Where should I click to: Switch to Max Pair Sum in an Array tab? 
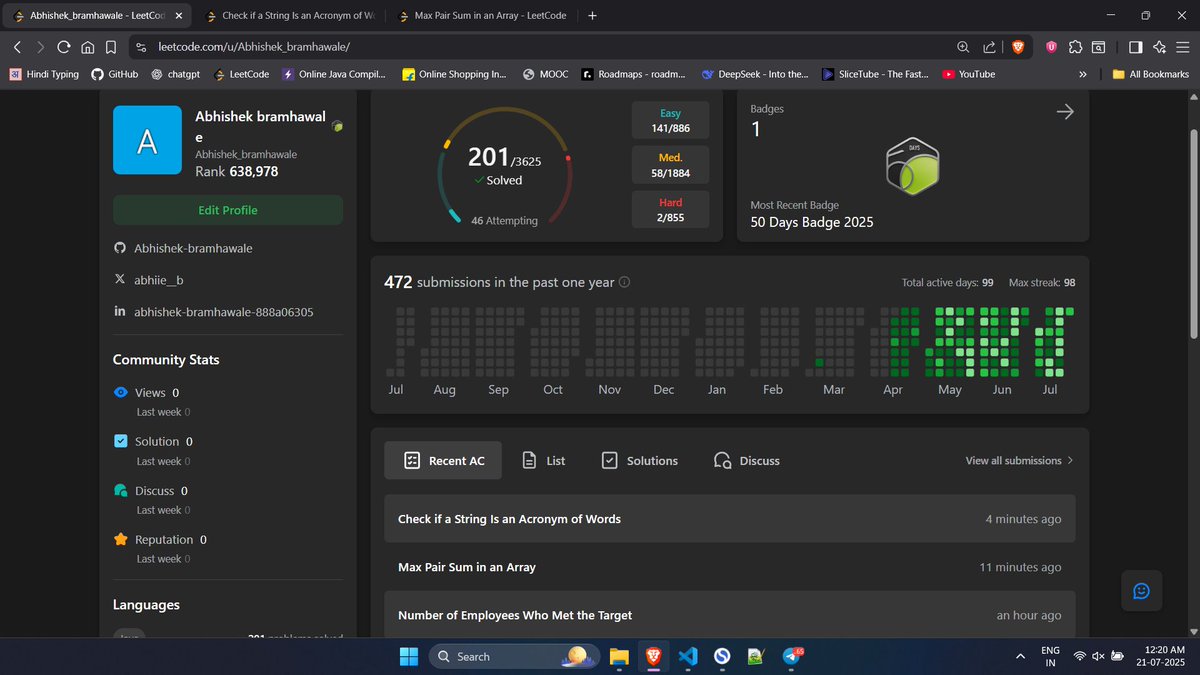coord(486,16)
